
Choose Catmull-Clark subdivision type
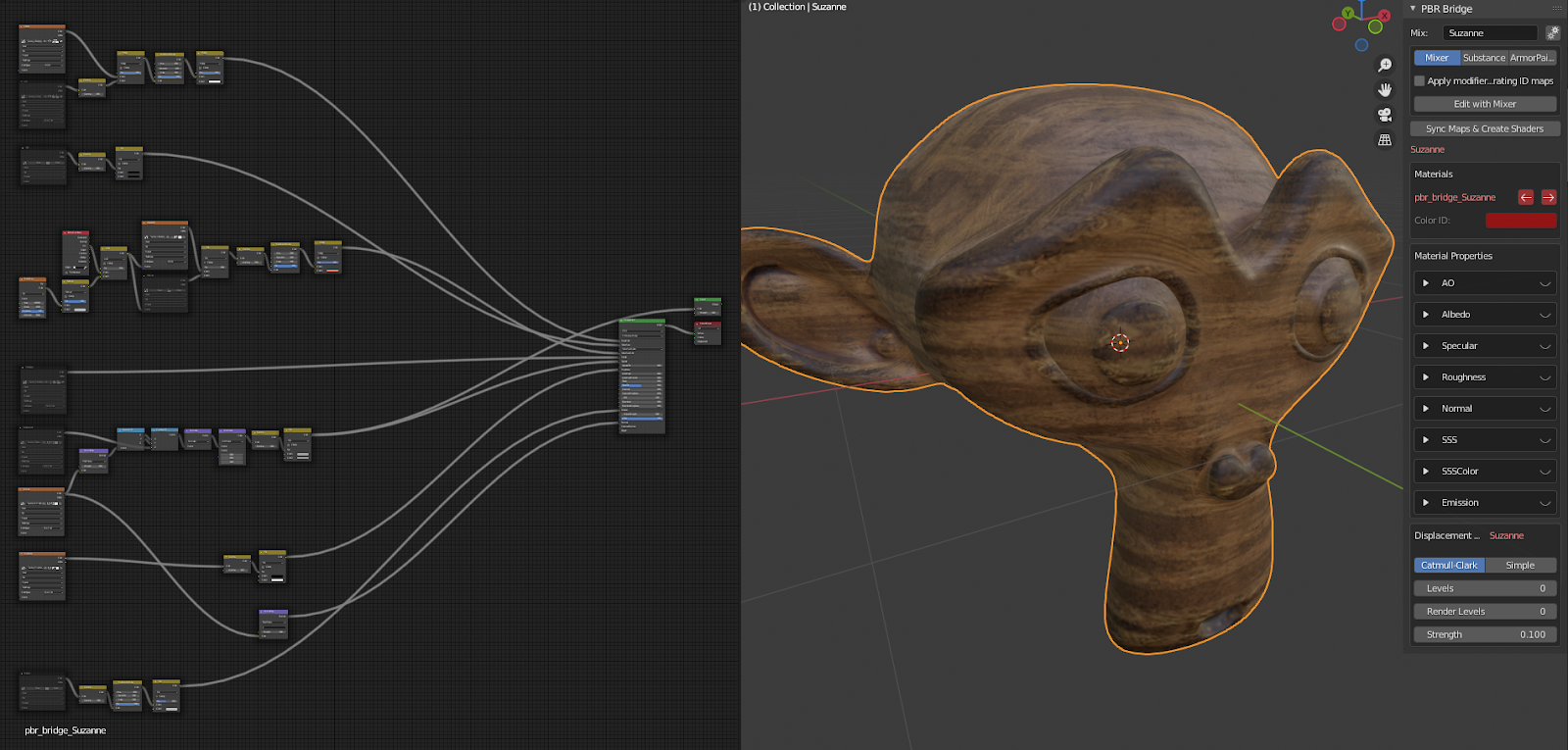pyautogui.click(x=1449, y=566)
